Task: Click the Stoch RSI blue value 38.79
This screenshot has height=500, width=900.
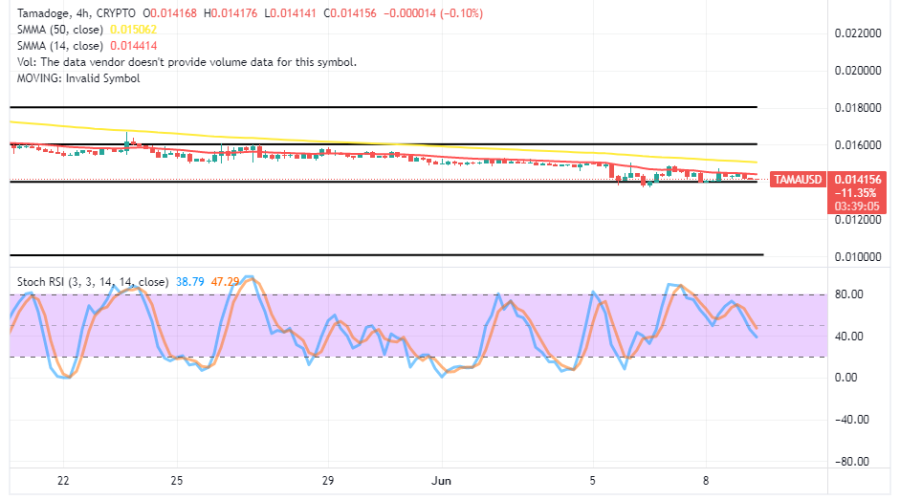Action: click(190, 282)
